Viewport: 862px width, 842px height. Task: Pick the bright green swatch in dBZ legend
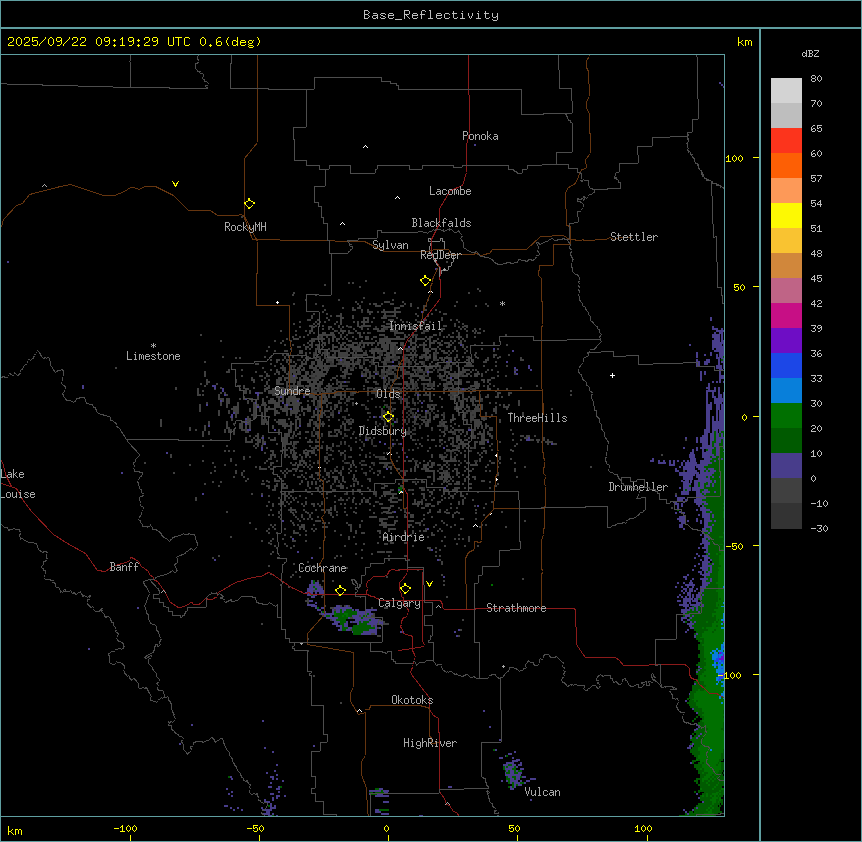[x=786, y=415]
